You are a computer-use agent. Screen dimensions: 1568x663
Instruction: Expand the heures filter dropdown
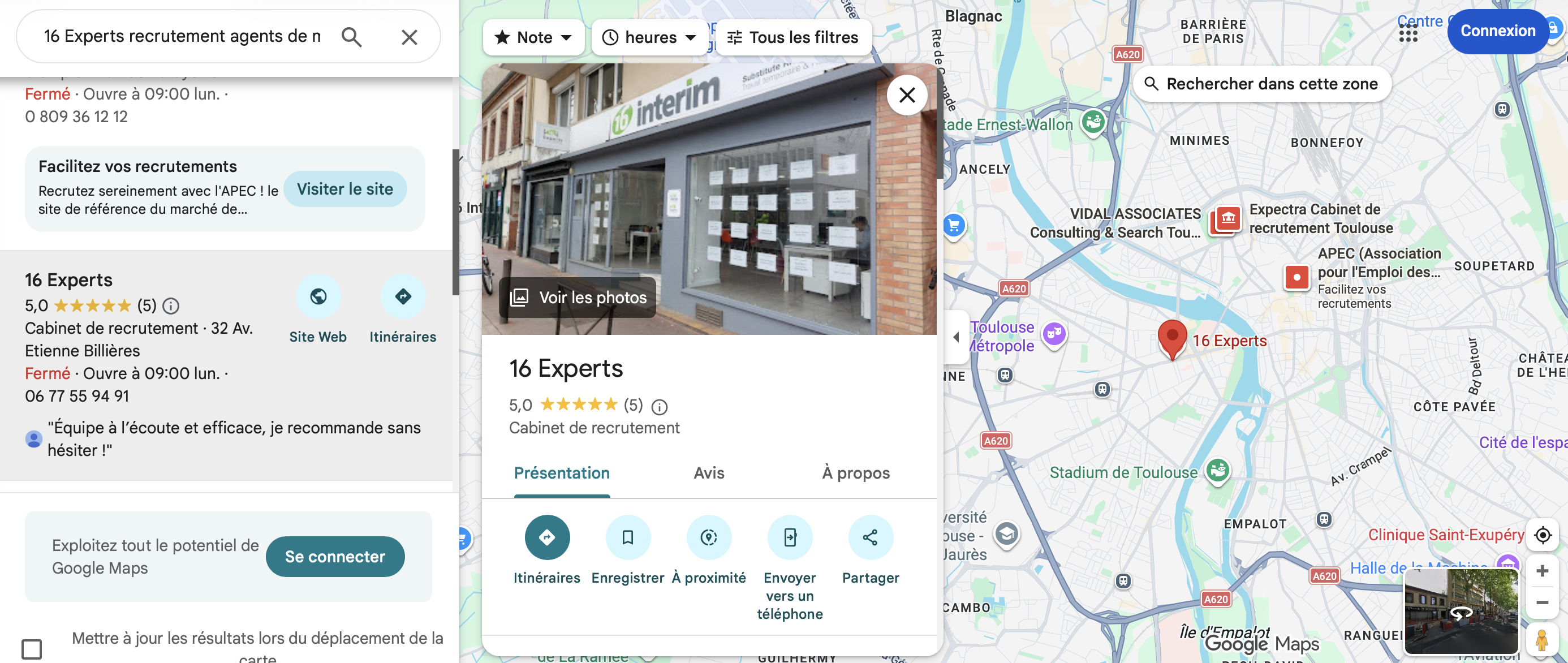[649, 38]
